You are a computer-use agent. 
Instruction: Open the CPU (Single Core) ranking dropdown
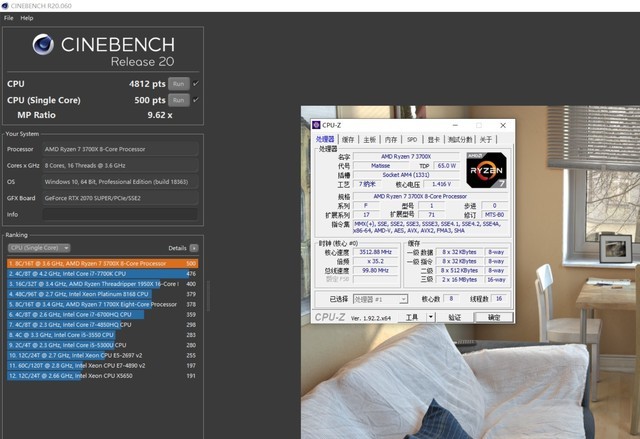[39, 248]
